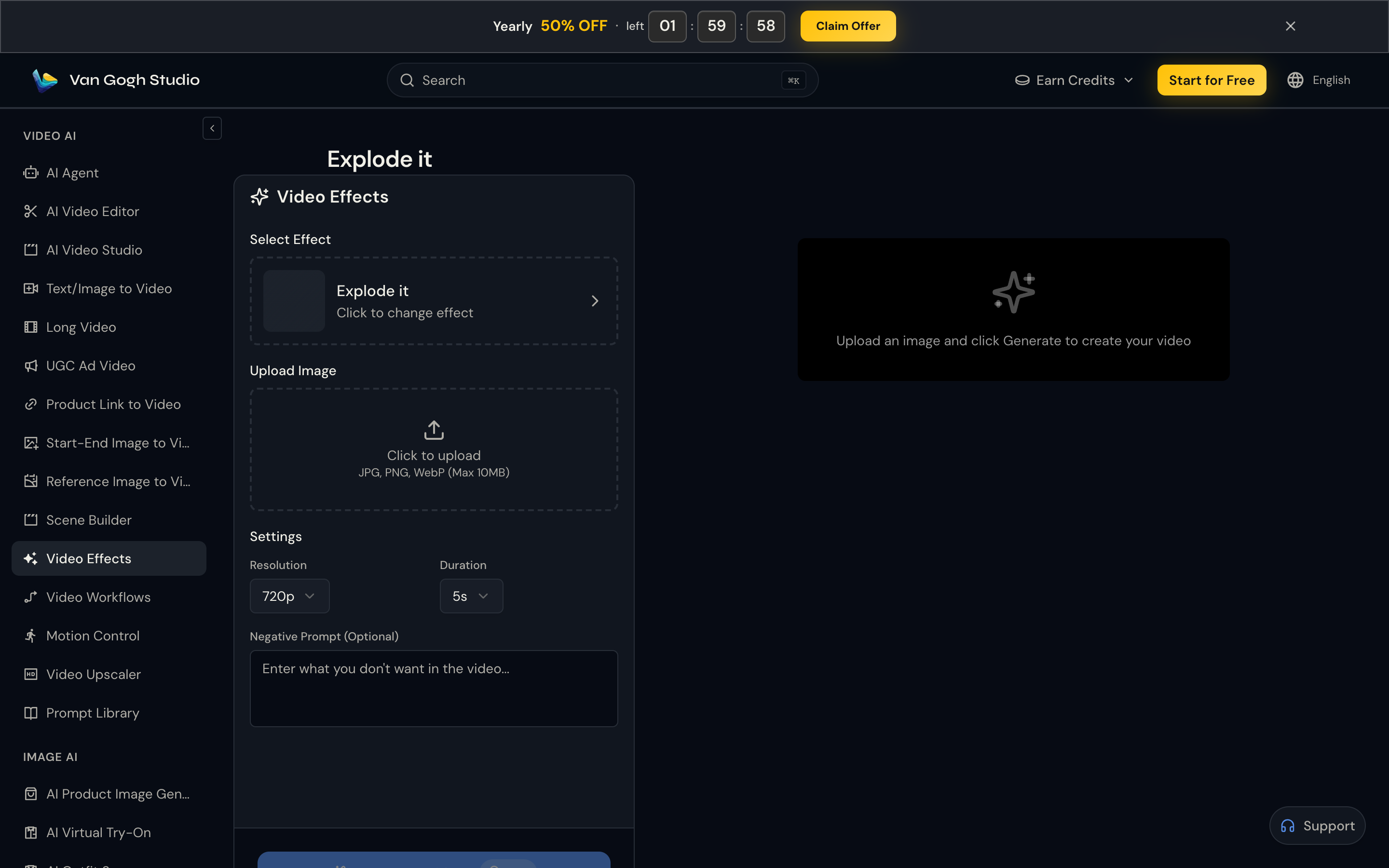This screenshot has width=1389, height=868.
Task: Select the Long Video film icon
Action: click(x=31, y=327)
